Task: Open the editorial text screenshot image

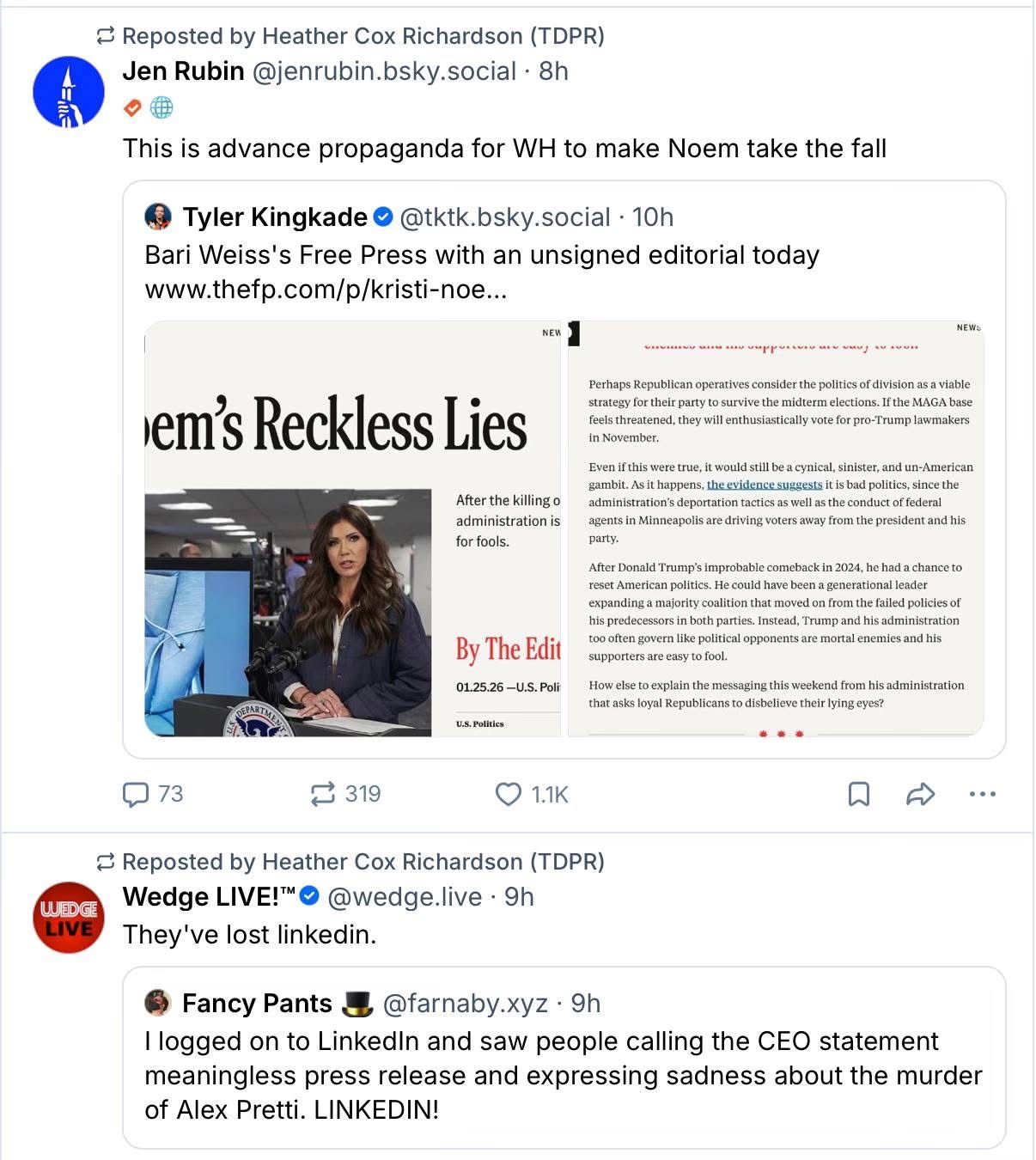Action: [776, 528]
